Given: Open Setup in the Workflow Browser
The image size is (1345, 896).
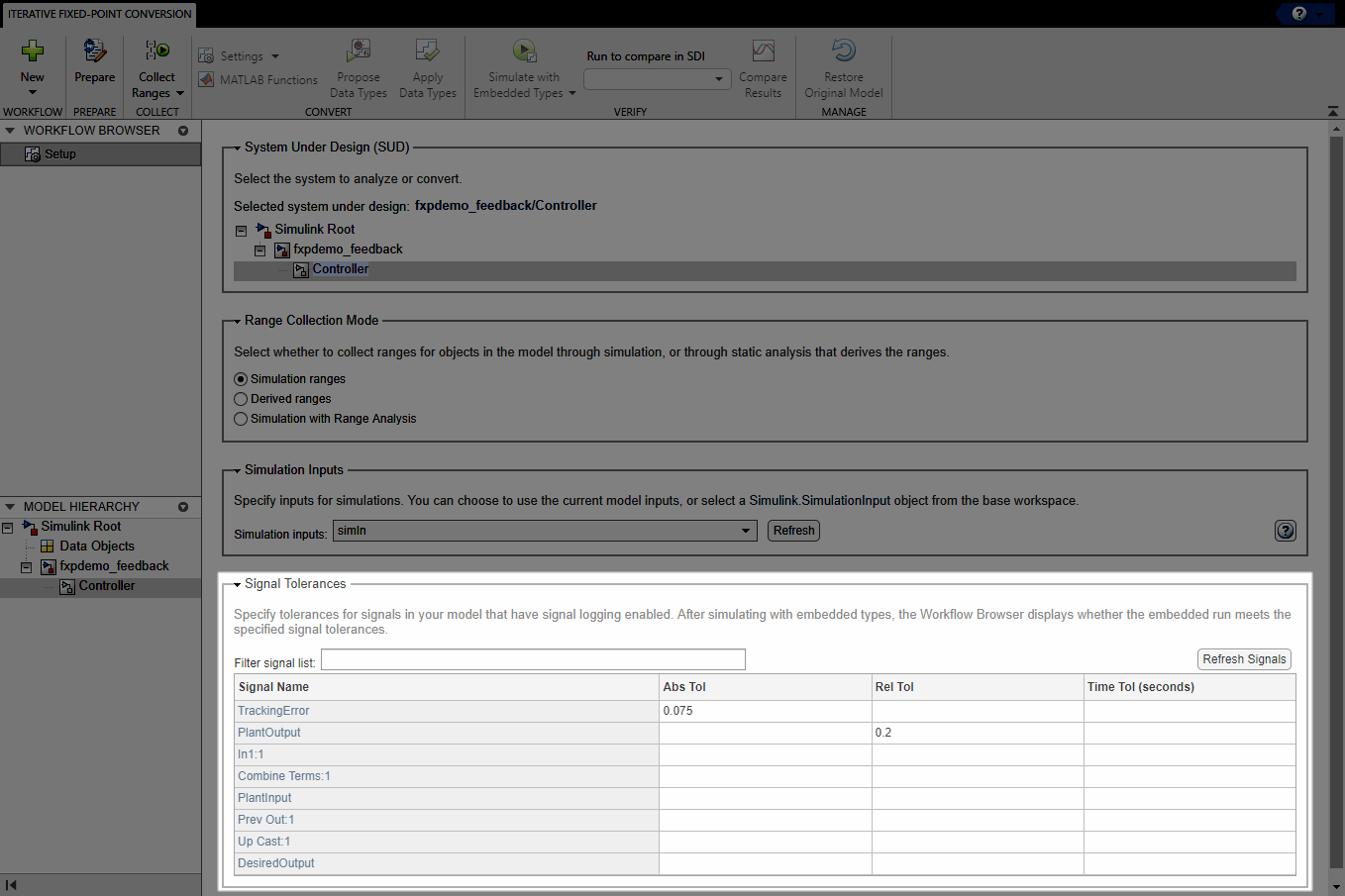Looking at the screenshot, I should (58, 153).
